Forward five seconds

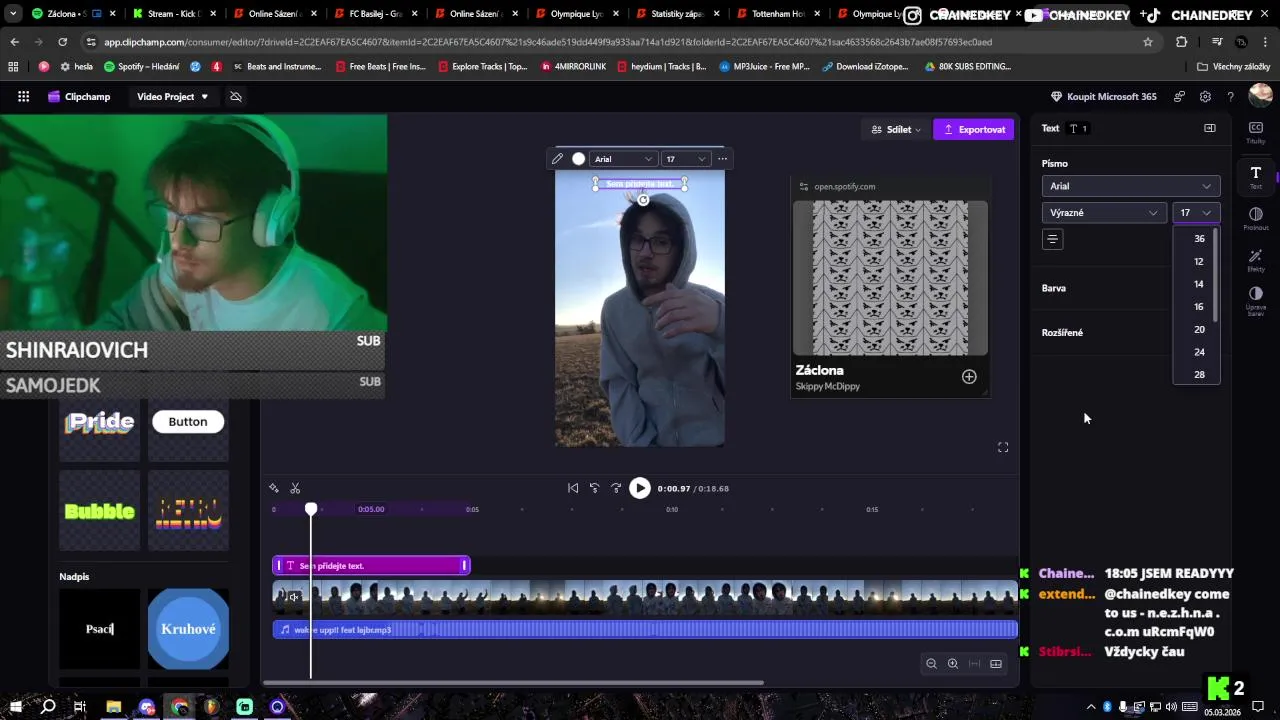(616, 488)
